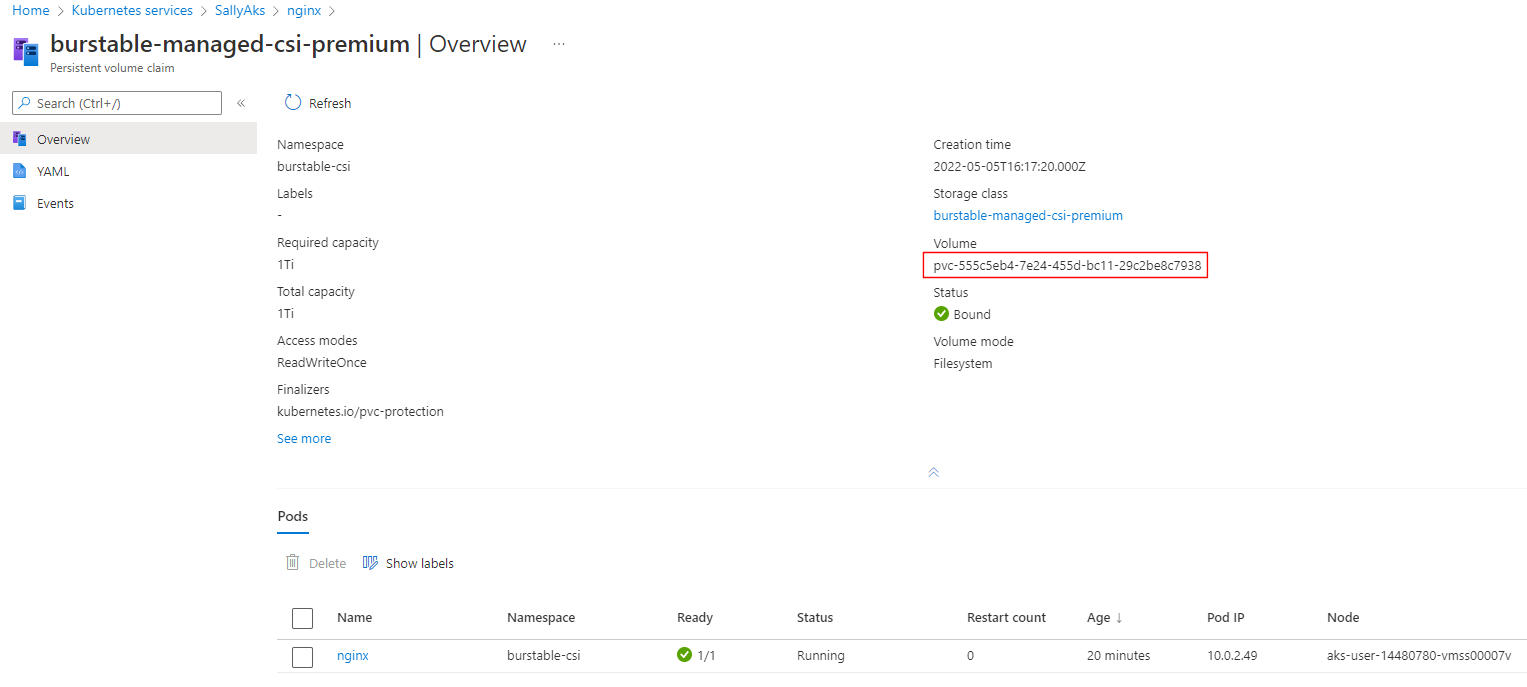This screenshot has height=687, width=1527.
Task: Click Show labels button
Action: tap(408, 563)
